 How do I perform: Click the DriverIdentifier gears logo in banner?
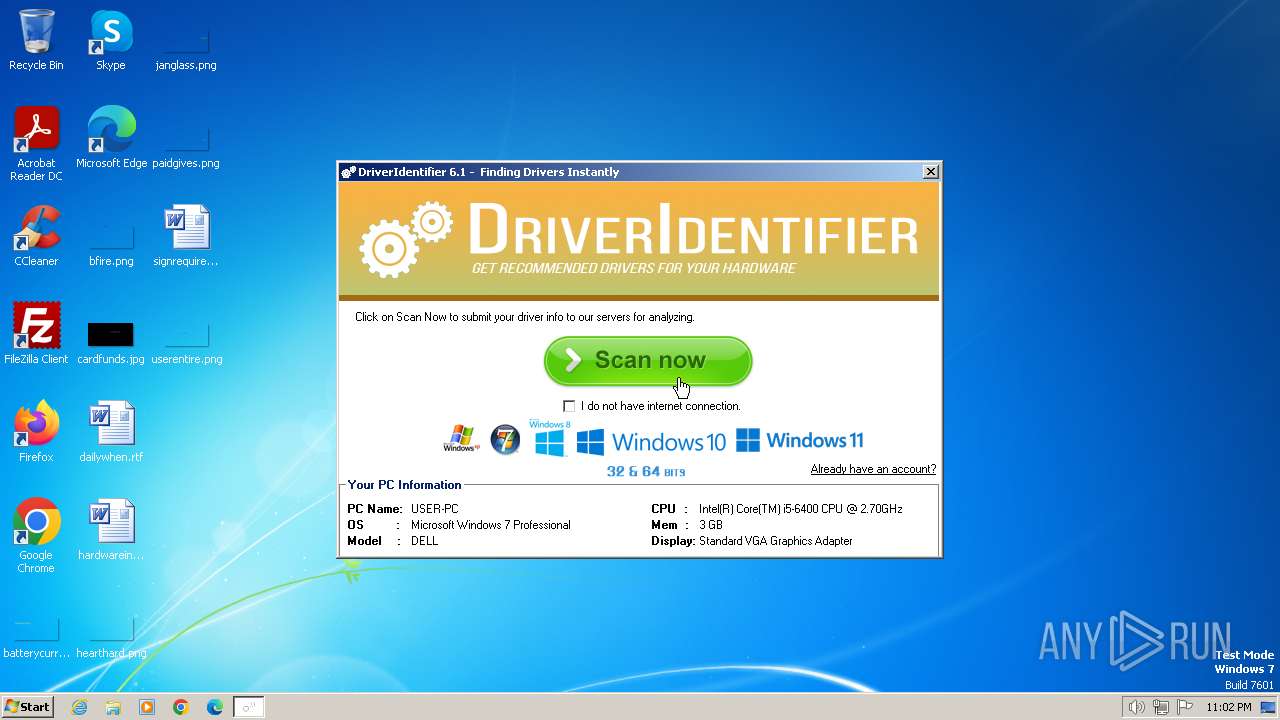pos(406,239)
